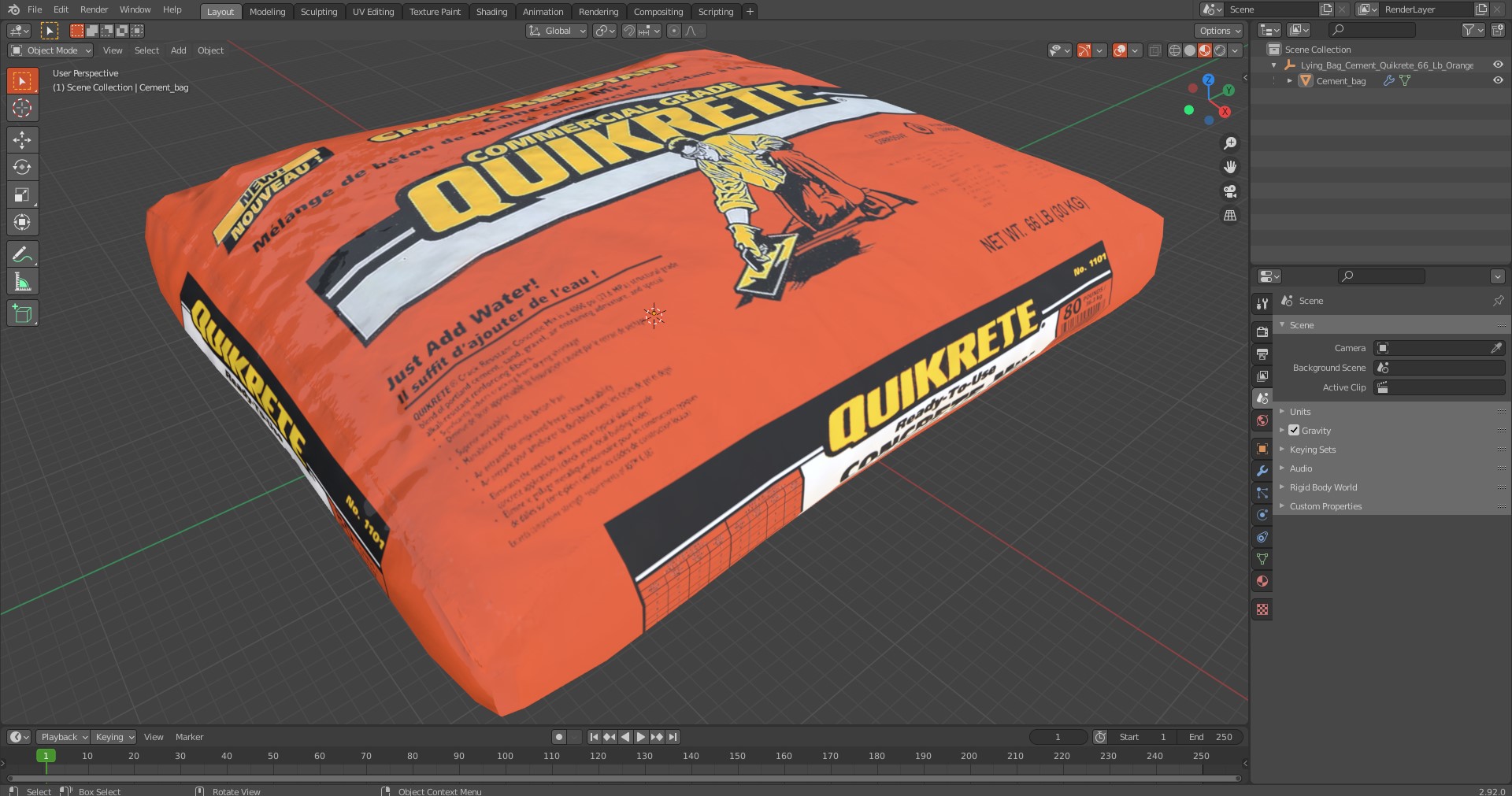Open the Object Data properties tab
The height and width of the screenshot is (796, 1512).
[1262, 559]
